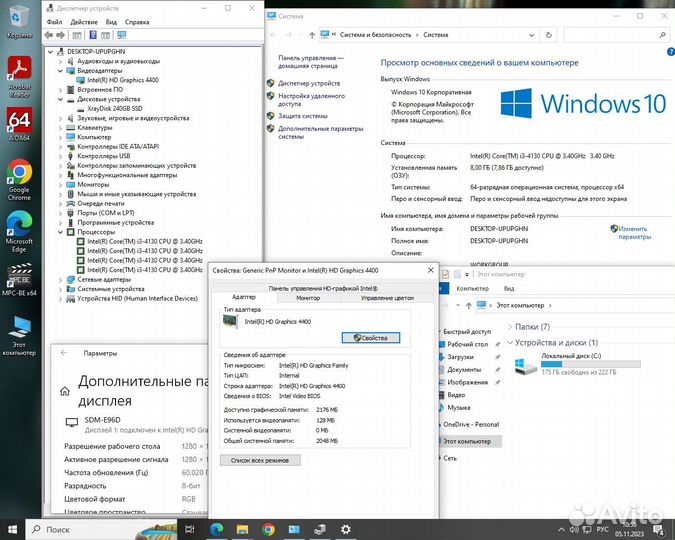Open 'Этот компьютер' desktop icon
675x540 pixels.
point(19,336)
